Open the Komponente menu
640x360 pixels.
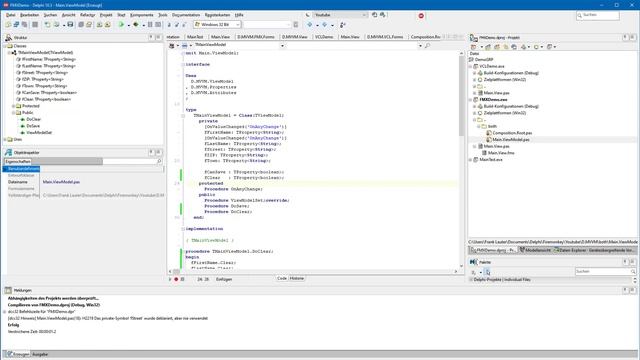(x=142, y=15)
